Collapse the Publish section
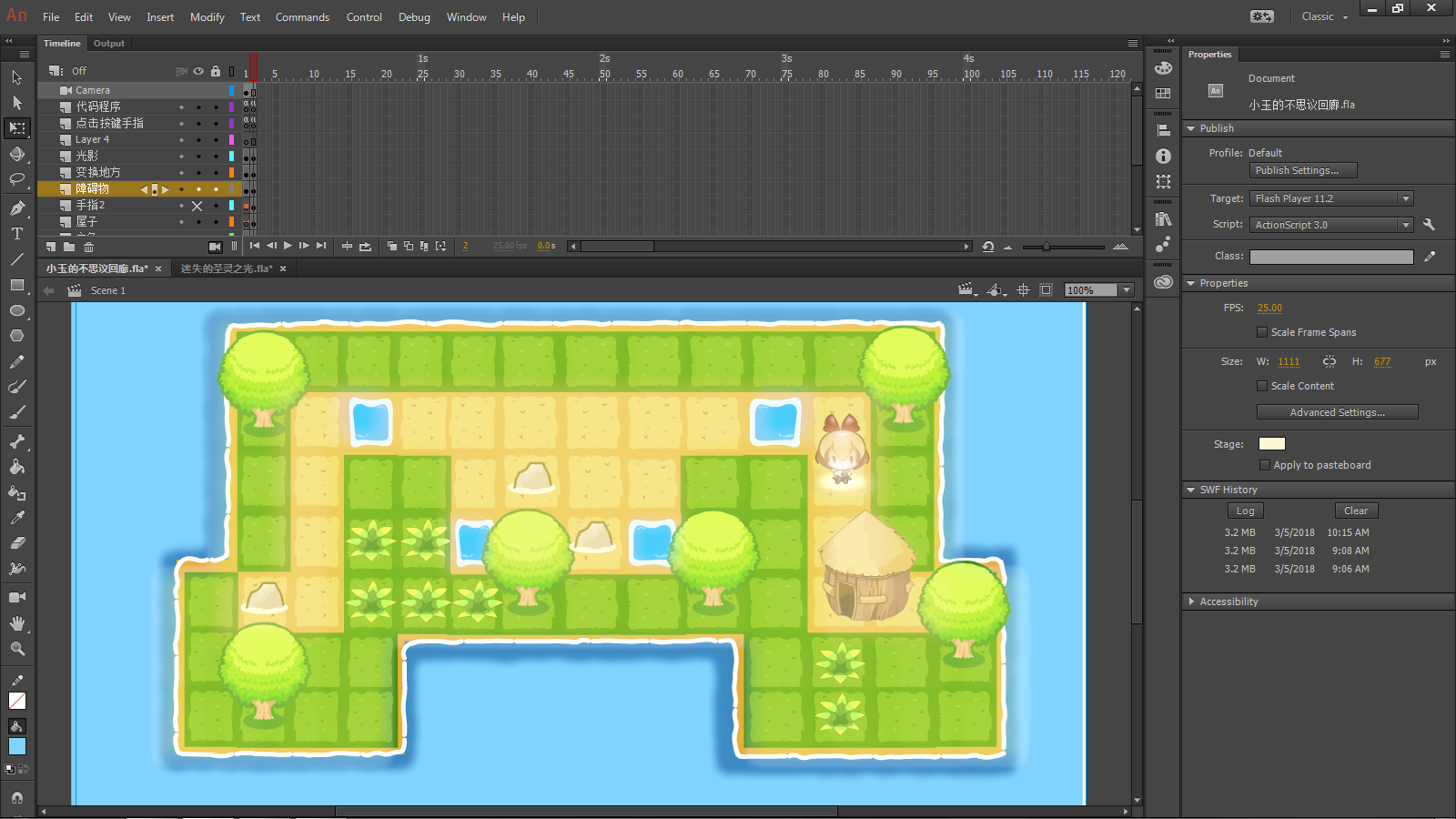1456x819 pixels. click(1190, 129)
